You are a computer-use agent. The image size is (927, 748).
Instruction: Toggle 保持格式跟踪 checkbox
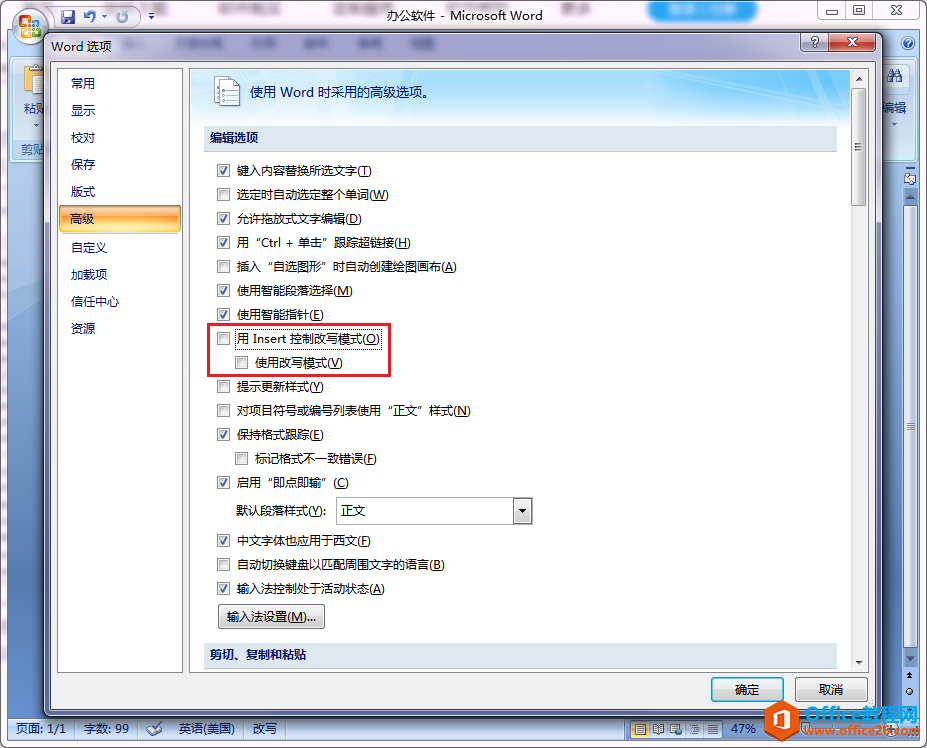[223, 435]
